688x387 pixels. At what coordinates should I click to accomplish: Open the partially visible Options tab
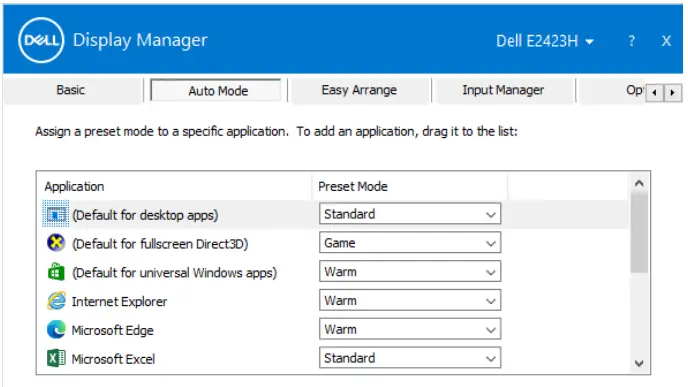613,90
